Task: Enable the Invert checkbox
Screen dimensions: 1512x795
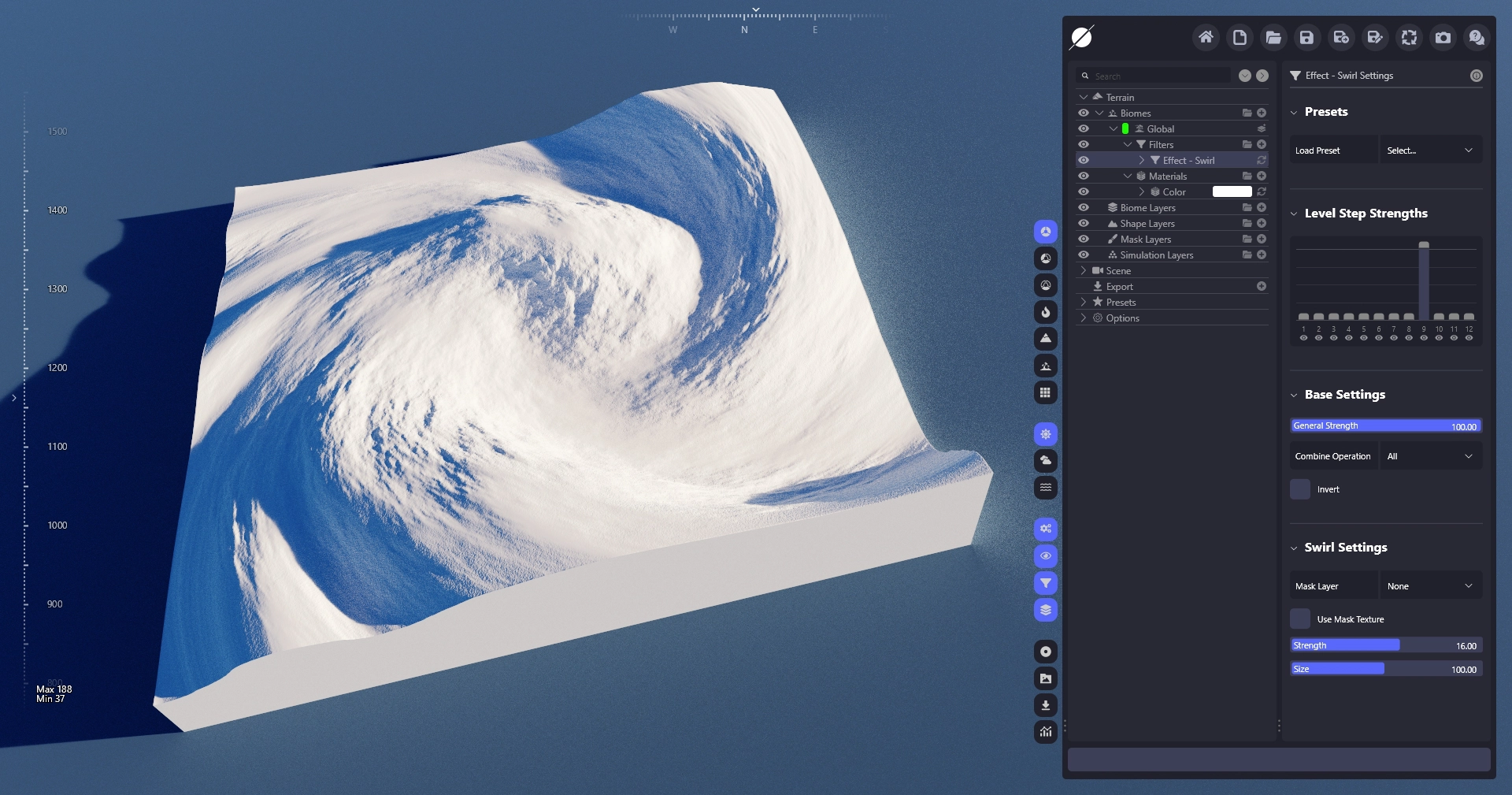Action: pos(1300,489)
